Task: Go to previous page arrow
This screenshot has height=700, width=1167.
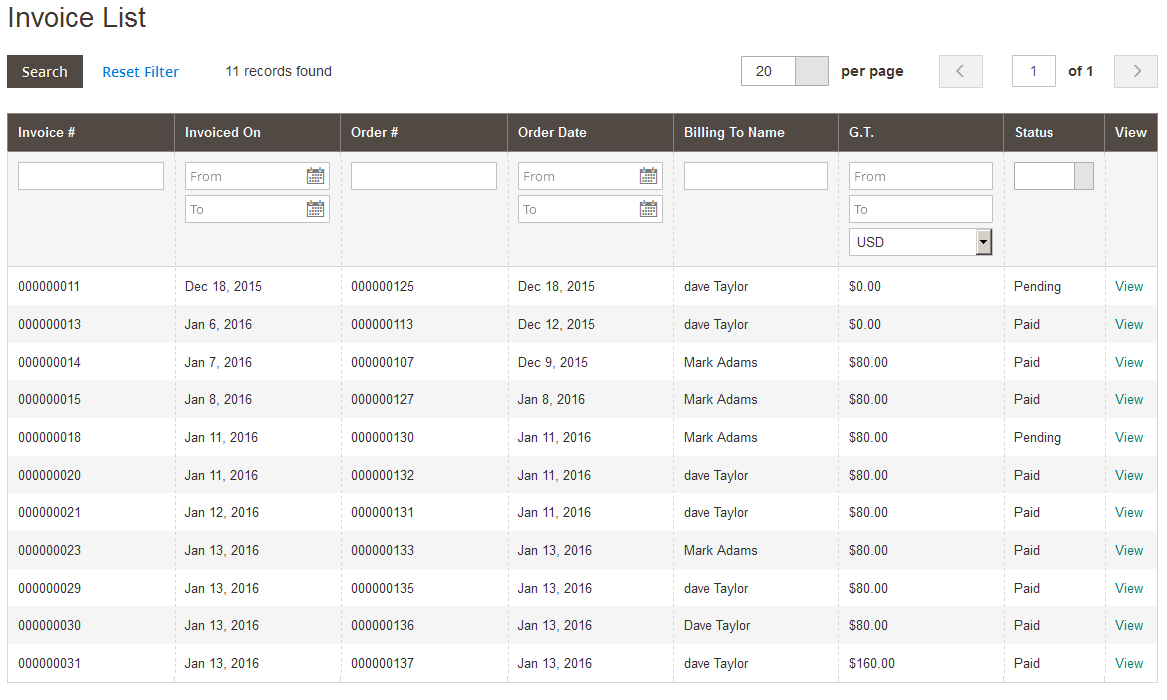Action: pos(961,71)
